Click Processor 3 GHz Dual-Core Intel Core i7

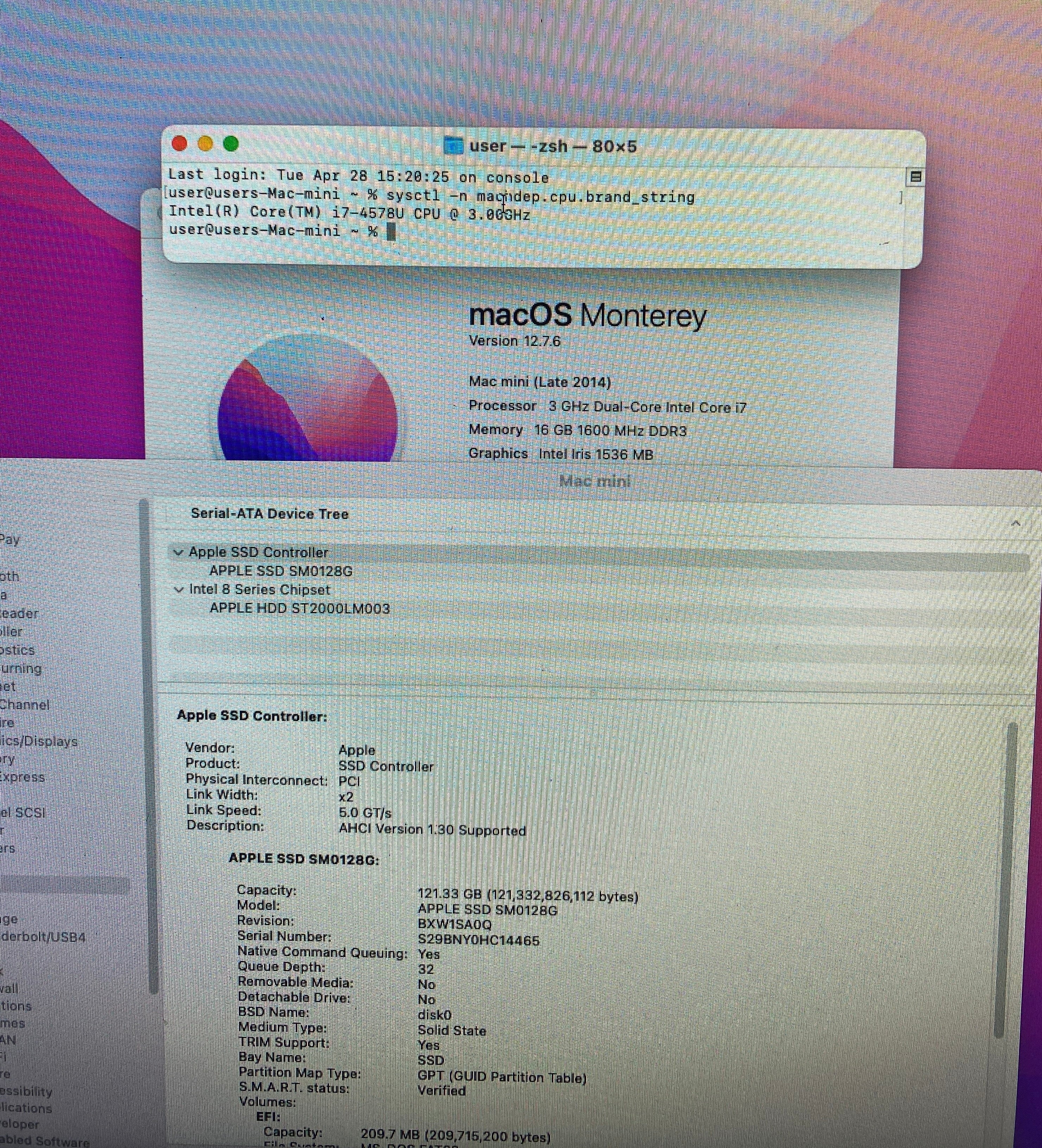click(x=607, y=407)
